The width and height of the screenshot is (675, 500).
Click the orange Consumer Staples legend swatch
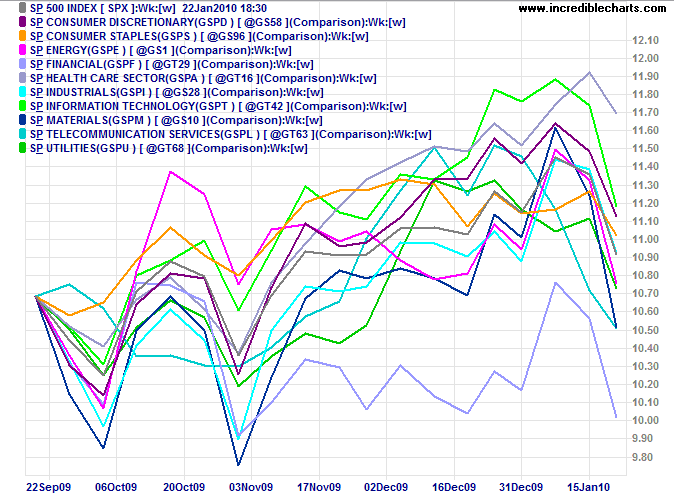click(22, 36)
